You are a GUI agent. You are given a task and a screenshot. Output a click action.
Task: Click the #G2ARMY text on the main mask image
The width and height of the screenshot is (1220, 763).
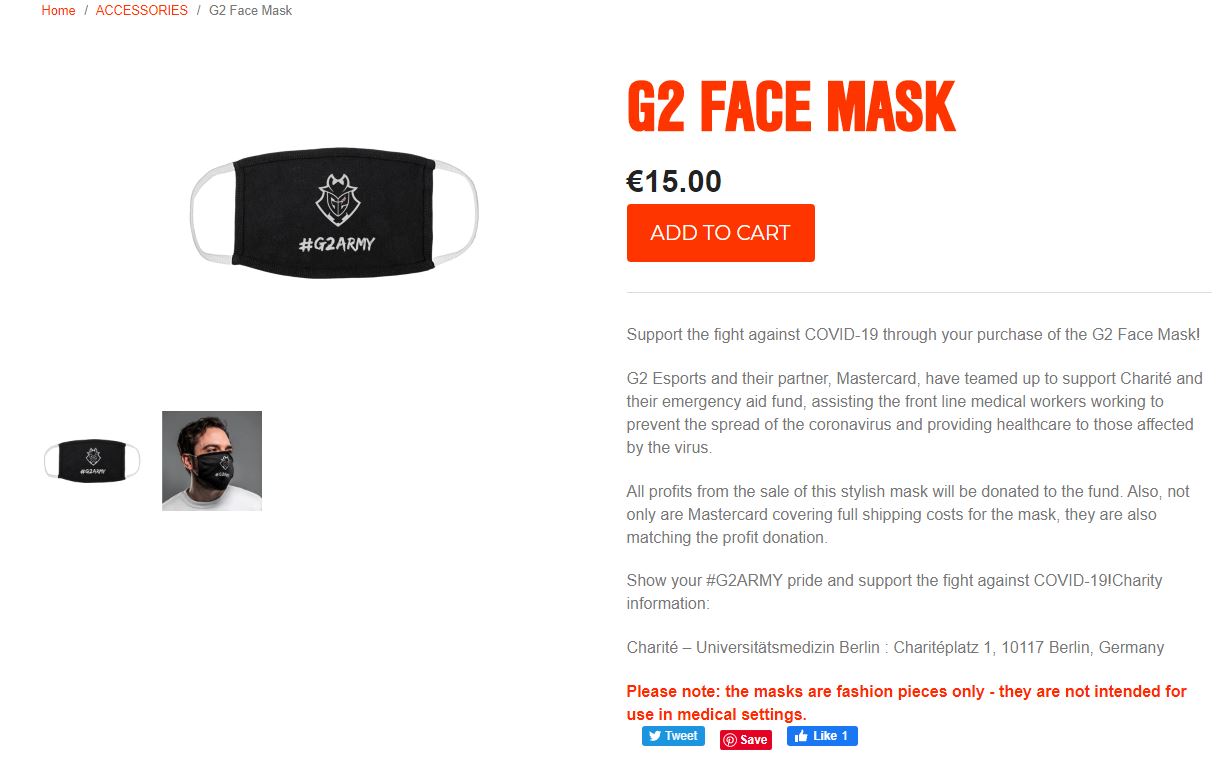[x=337, y=243]
